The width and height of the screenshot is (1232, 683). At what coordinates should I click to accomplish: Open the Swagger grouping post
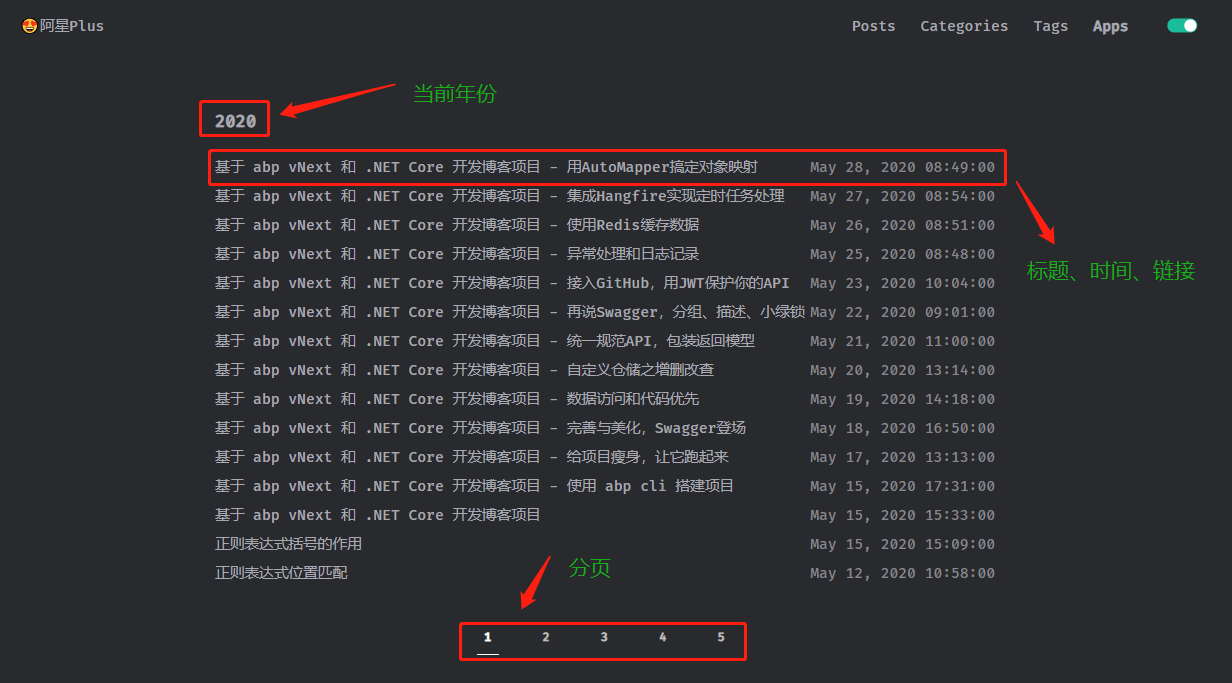(509, 312)
